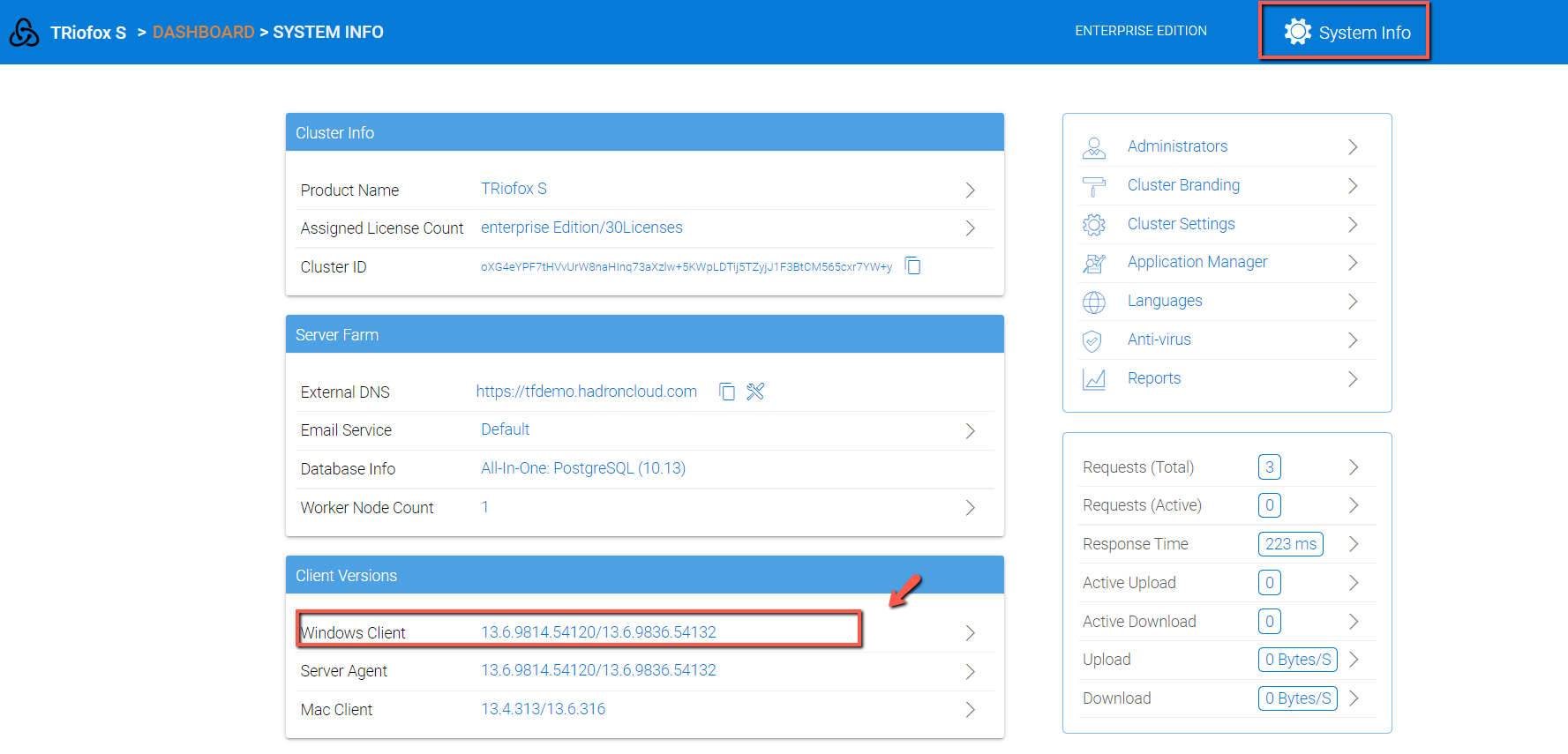Open Languages entry

[x=1165, y=301]
